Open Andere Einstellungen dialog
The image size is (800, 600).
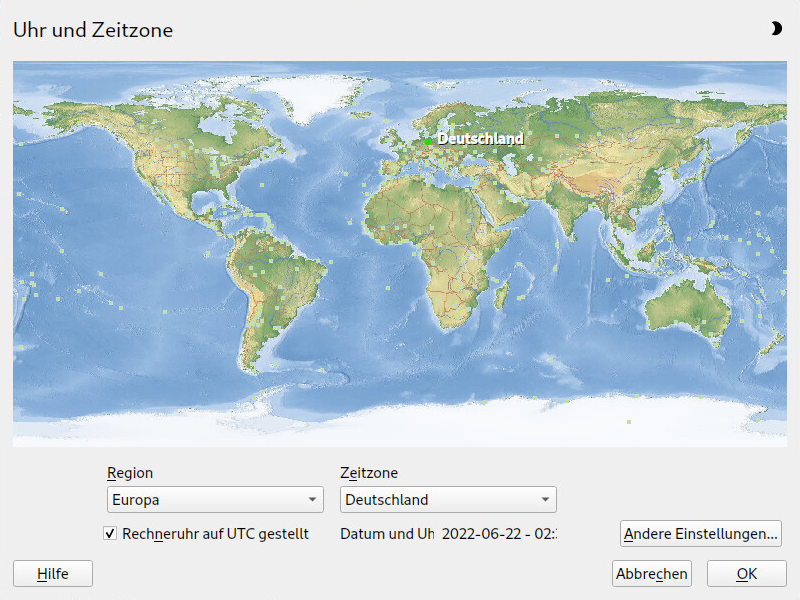(700, 534)
